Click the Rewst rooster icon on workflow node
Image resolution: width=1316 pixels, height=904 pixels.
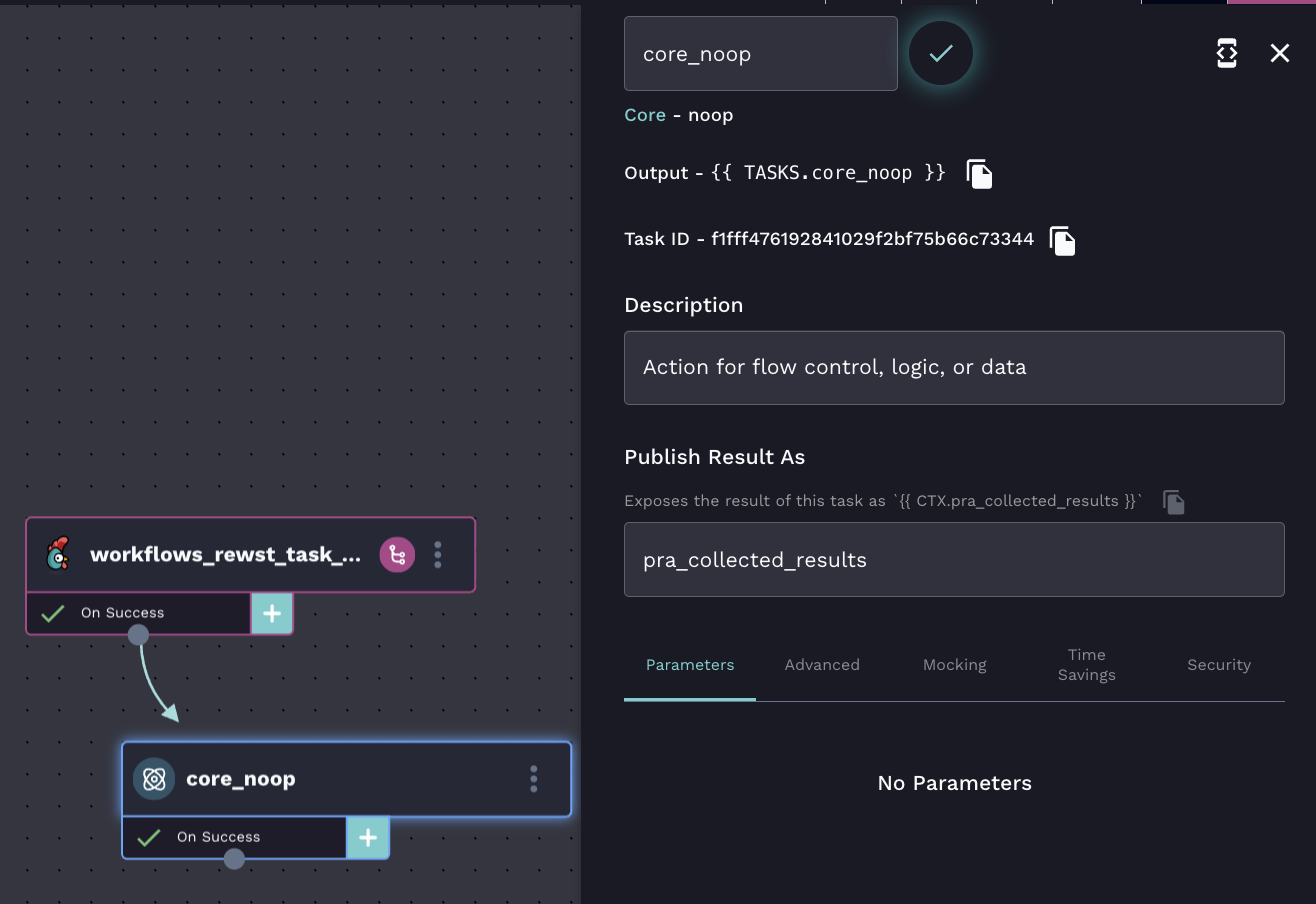tap(59, 555)
